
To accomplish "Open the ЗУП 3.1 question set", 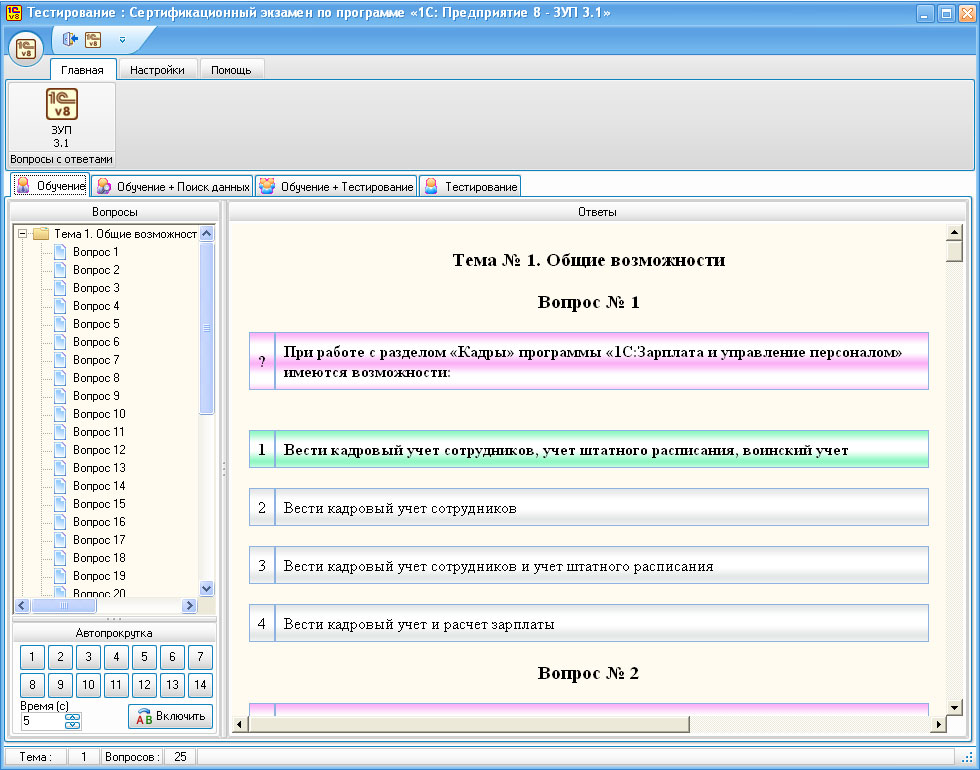I will pos(61,116).
